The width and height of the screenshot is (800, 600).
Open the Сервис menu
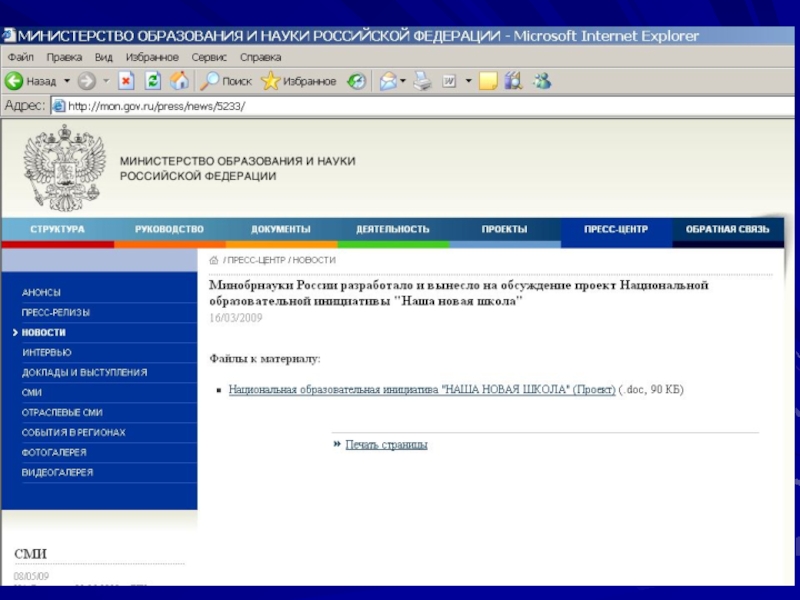(x=209, y=57)
